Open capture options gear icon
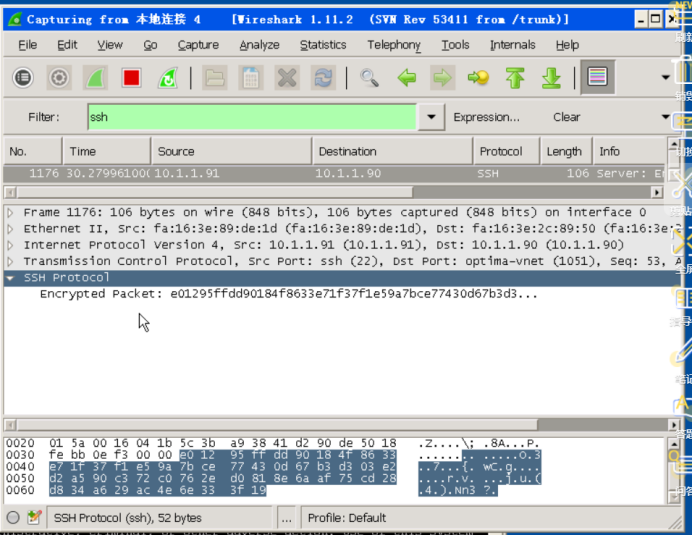This screenshot has height=535, width=693. point(59,78)
